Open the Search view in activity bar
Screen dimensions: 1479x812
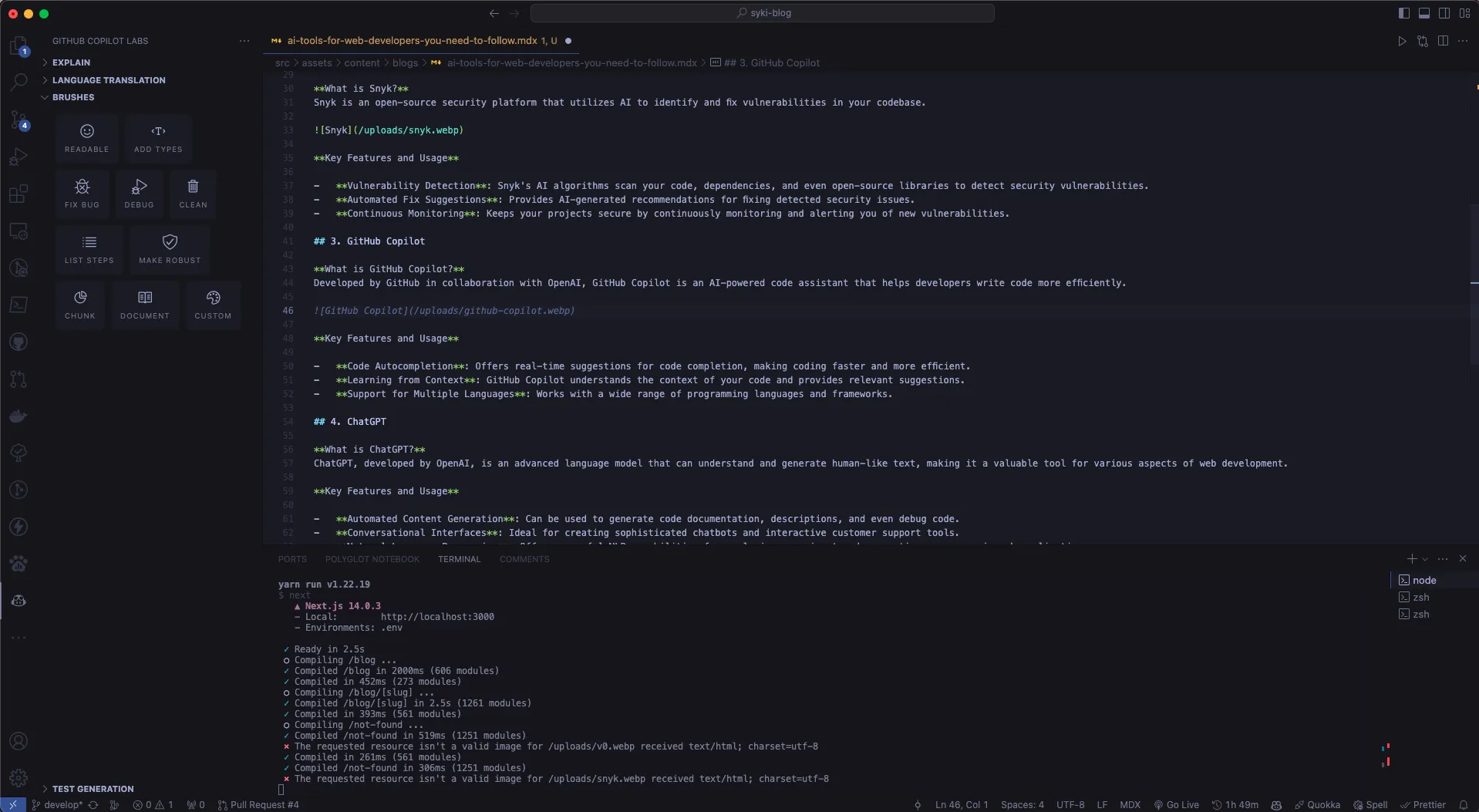tap(19, 82)
